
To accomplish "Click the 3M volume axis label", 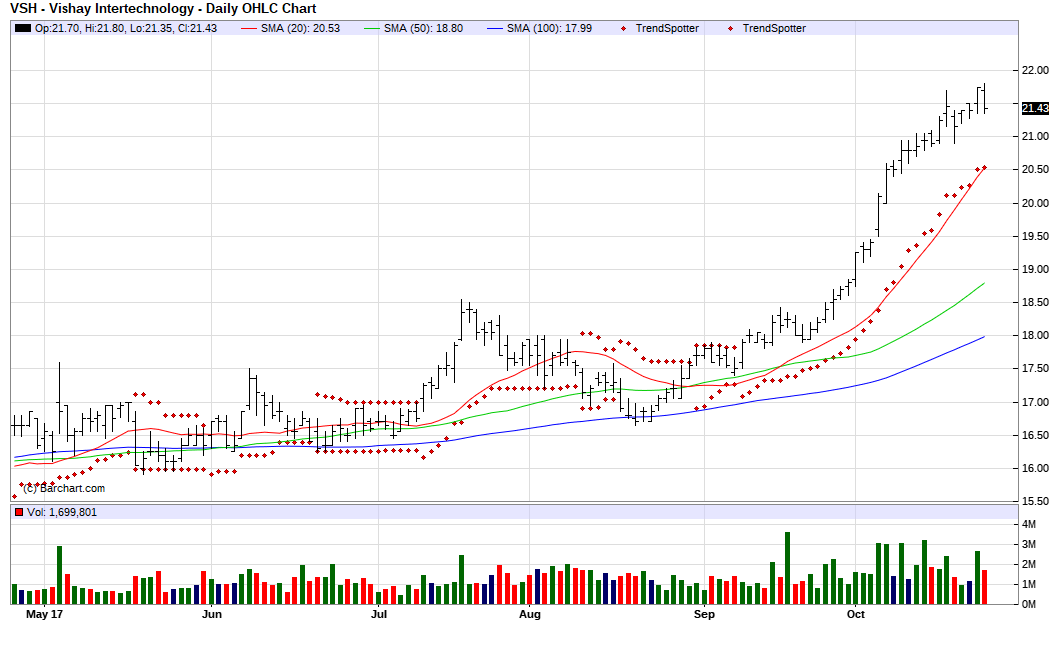I will tap(1029, 544).
